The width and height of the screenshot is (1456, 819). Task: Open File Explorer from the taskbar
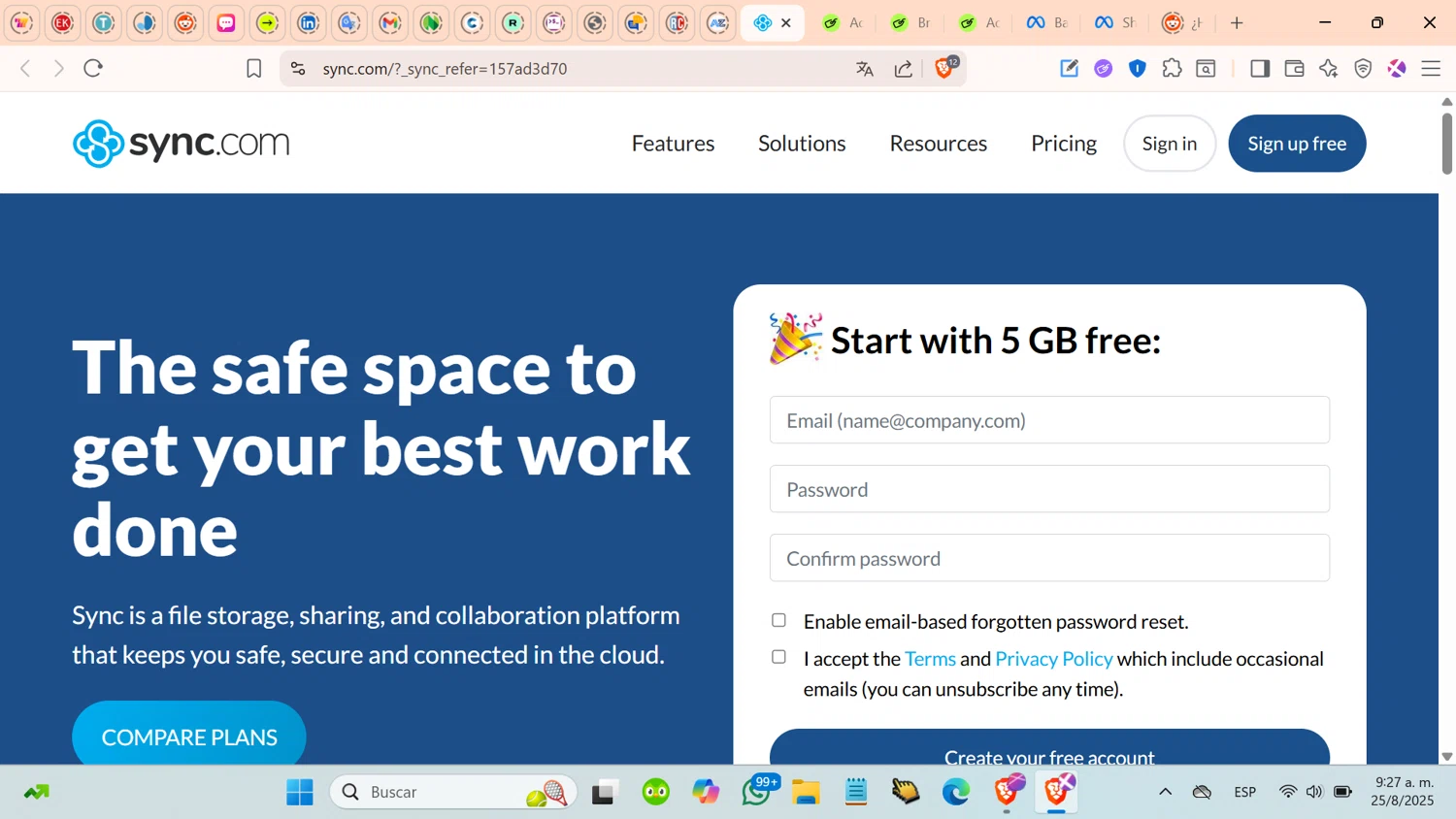coord(806,792)
